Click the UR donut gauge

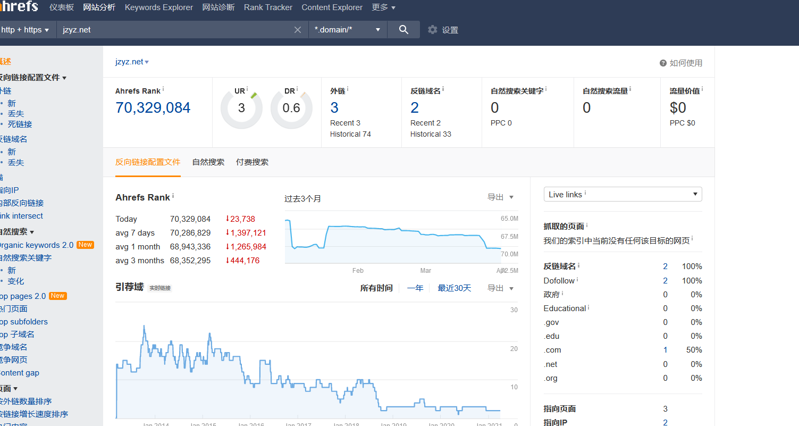(241, 108)
